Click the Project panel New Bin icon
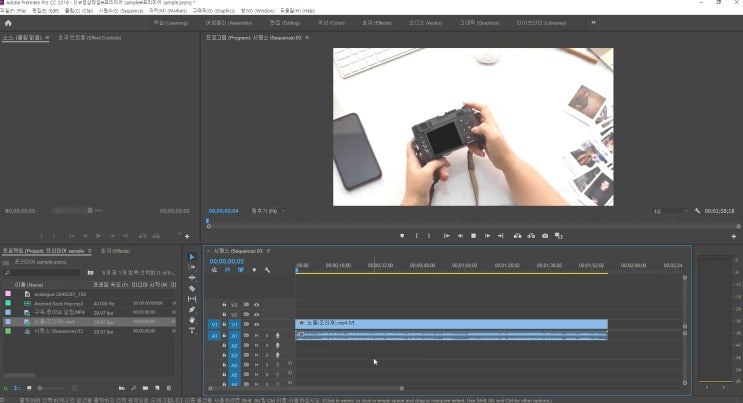The width and height of the screenshot is (743, 403). pos(145,388)
